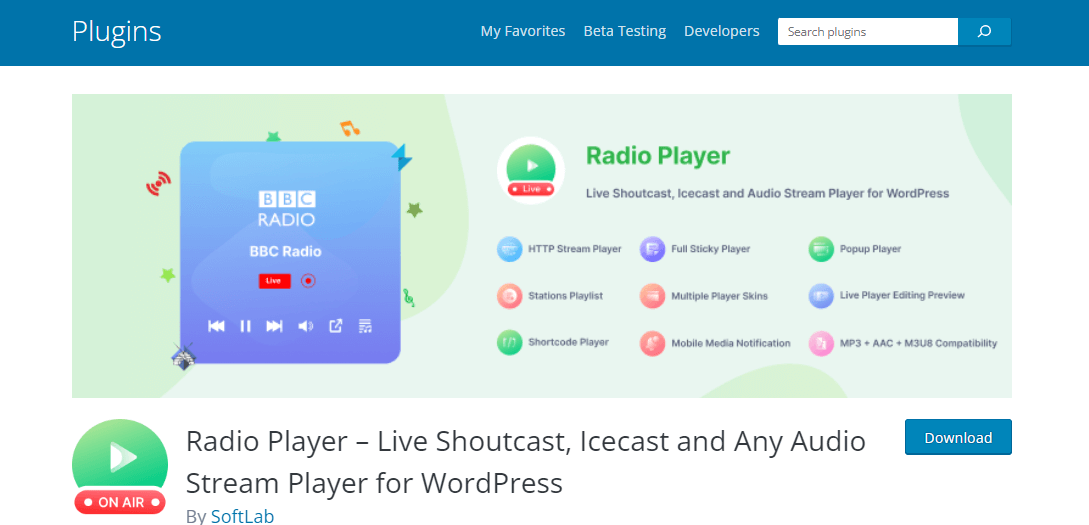The height and width of the screenshot is (525, 1089).
Task: Focus the Search plugins input field
Action: click(x=868, y=31)
